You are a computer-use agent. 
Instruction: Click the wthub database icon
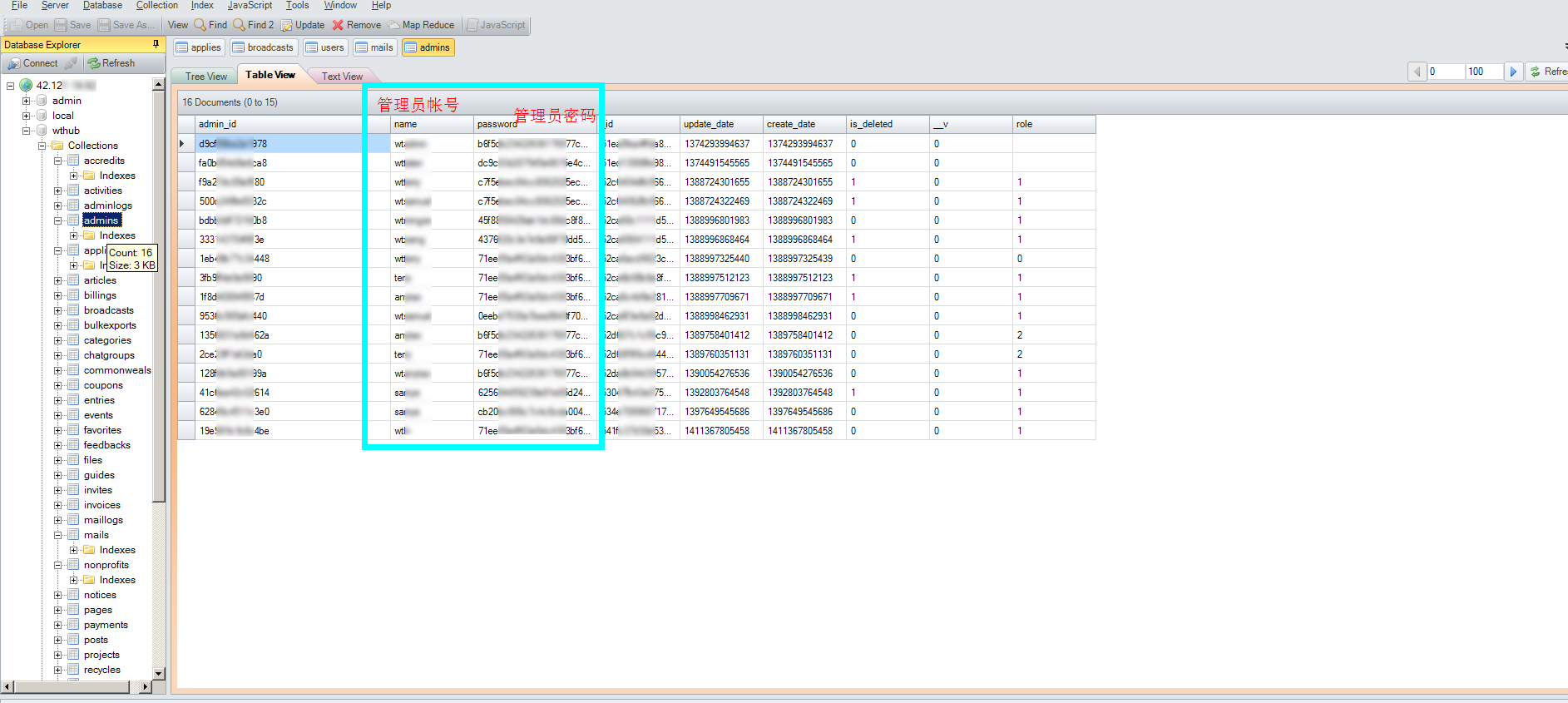point(42,131)
